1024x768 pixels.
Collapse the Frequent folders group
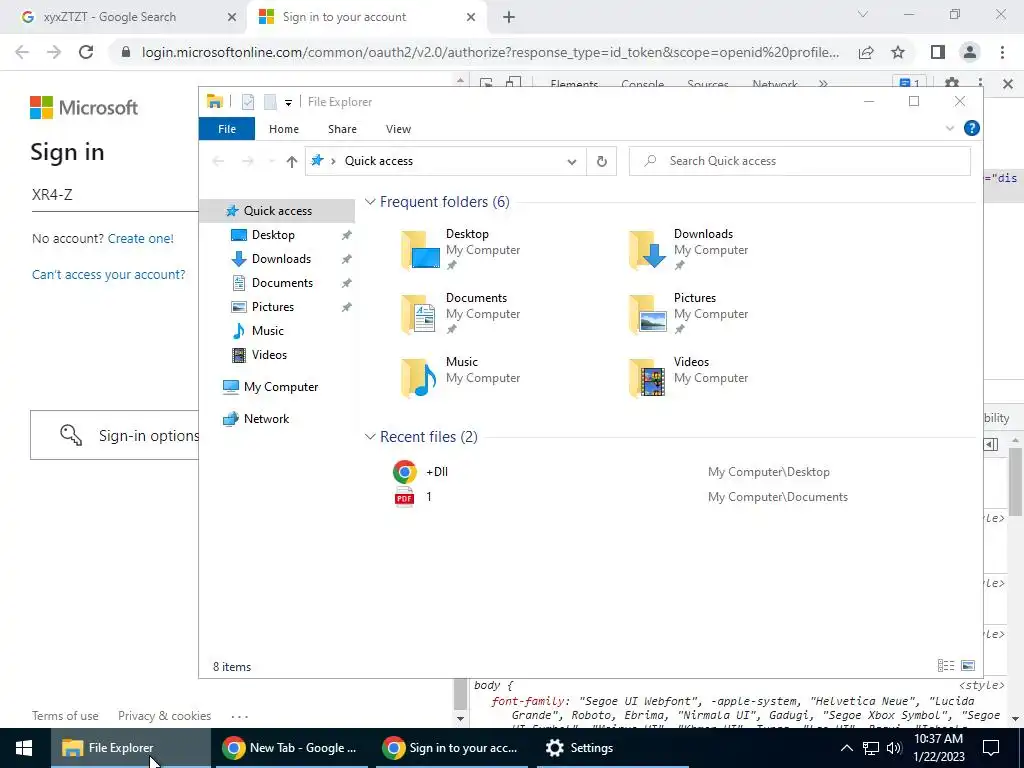[370, 202]
